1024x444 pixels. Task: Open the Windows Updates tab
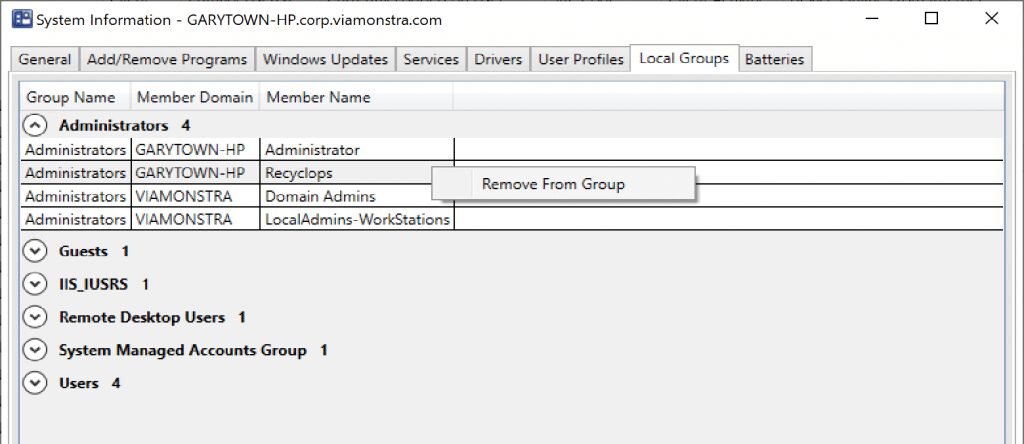point(325,60)
